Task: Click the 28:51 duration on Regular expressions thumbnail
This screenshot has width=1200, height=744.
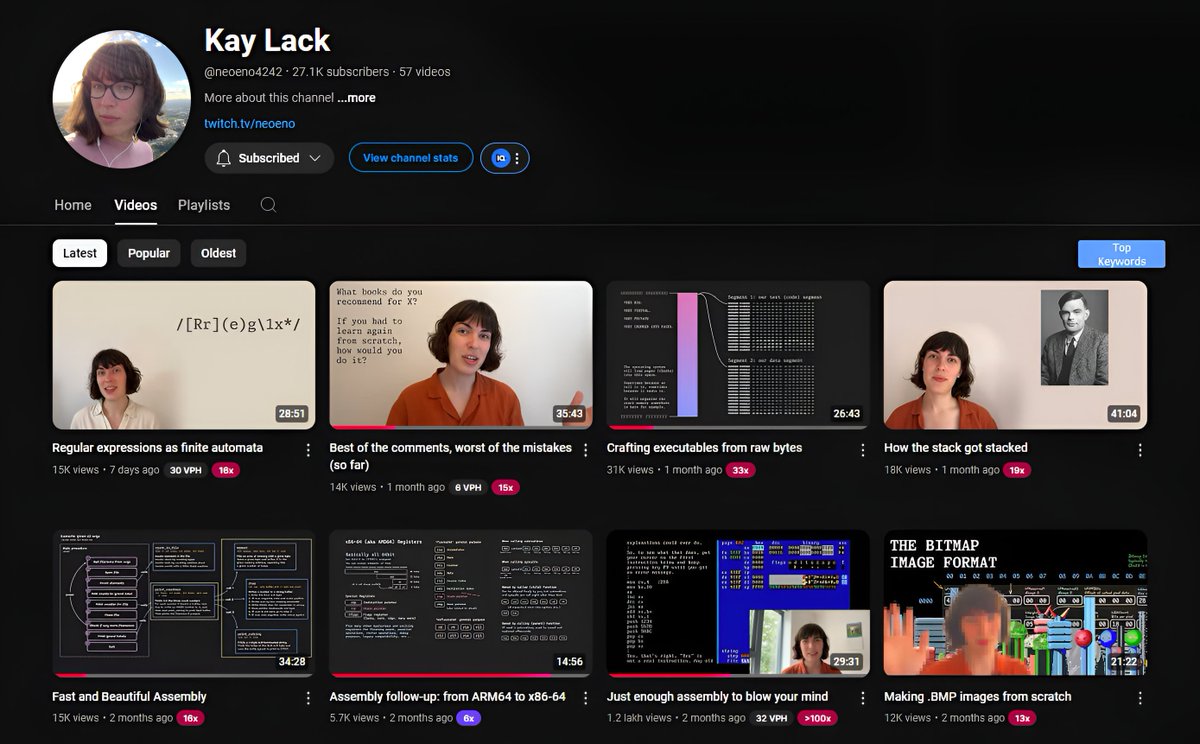Action: (292, 413)
